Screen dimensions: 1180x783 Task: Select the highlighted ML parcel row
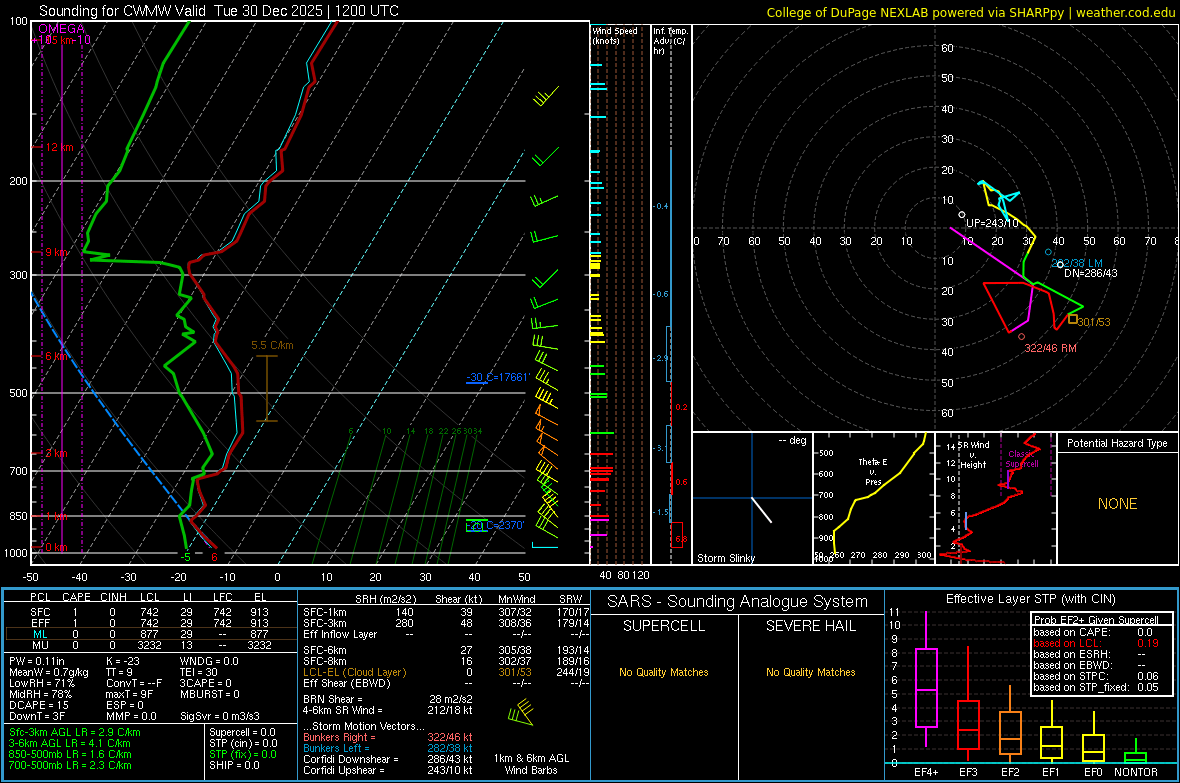click(x=150, y=634)
